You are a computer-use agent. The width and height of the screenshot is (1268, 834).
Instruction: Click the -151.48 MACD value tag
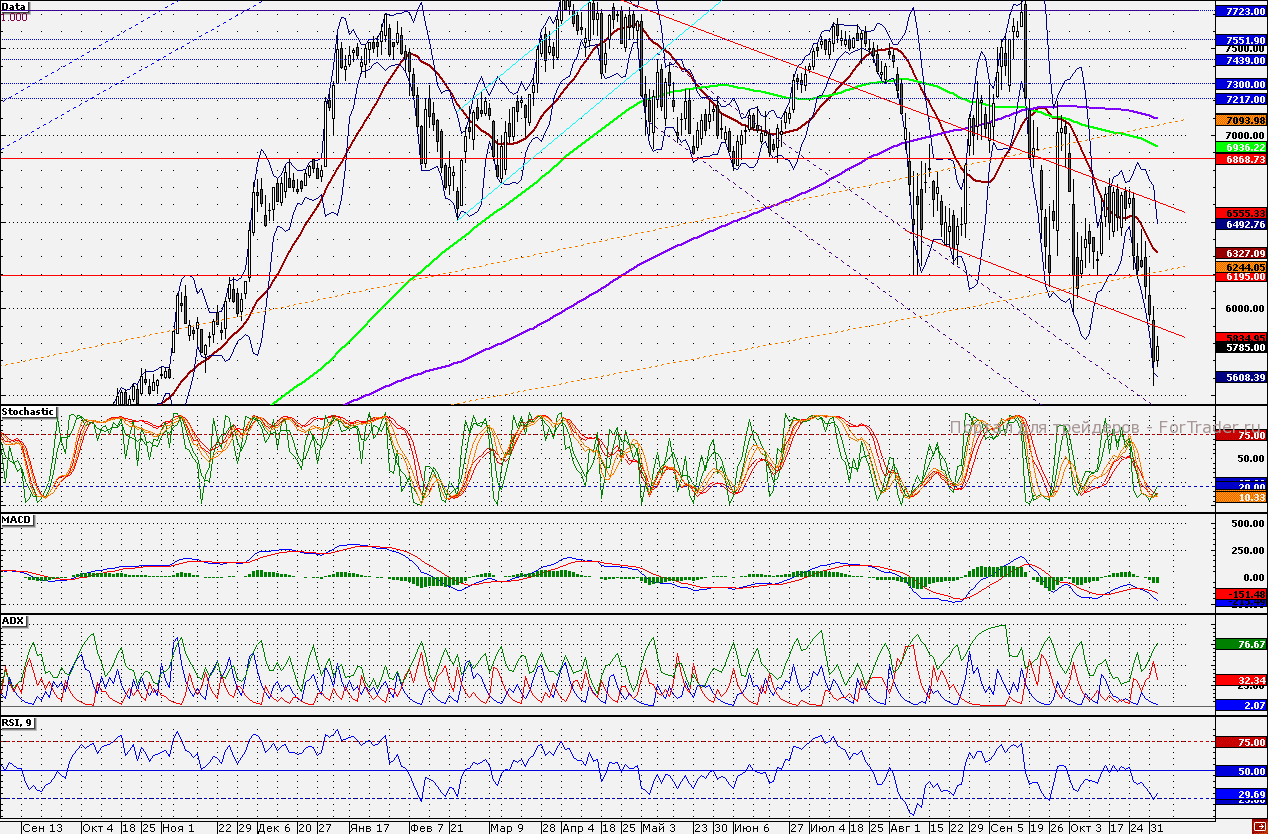(1239, 594)
